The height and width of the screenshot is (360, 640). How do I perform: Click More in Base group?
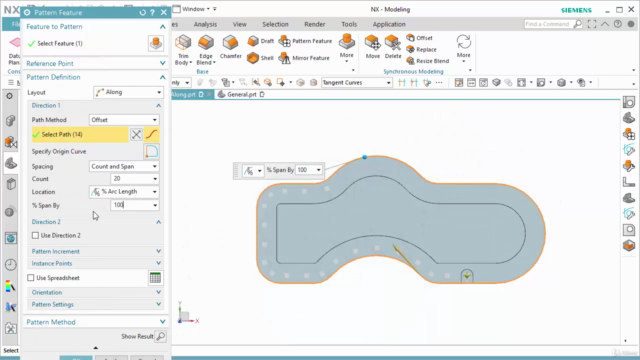[347, 48]
